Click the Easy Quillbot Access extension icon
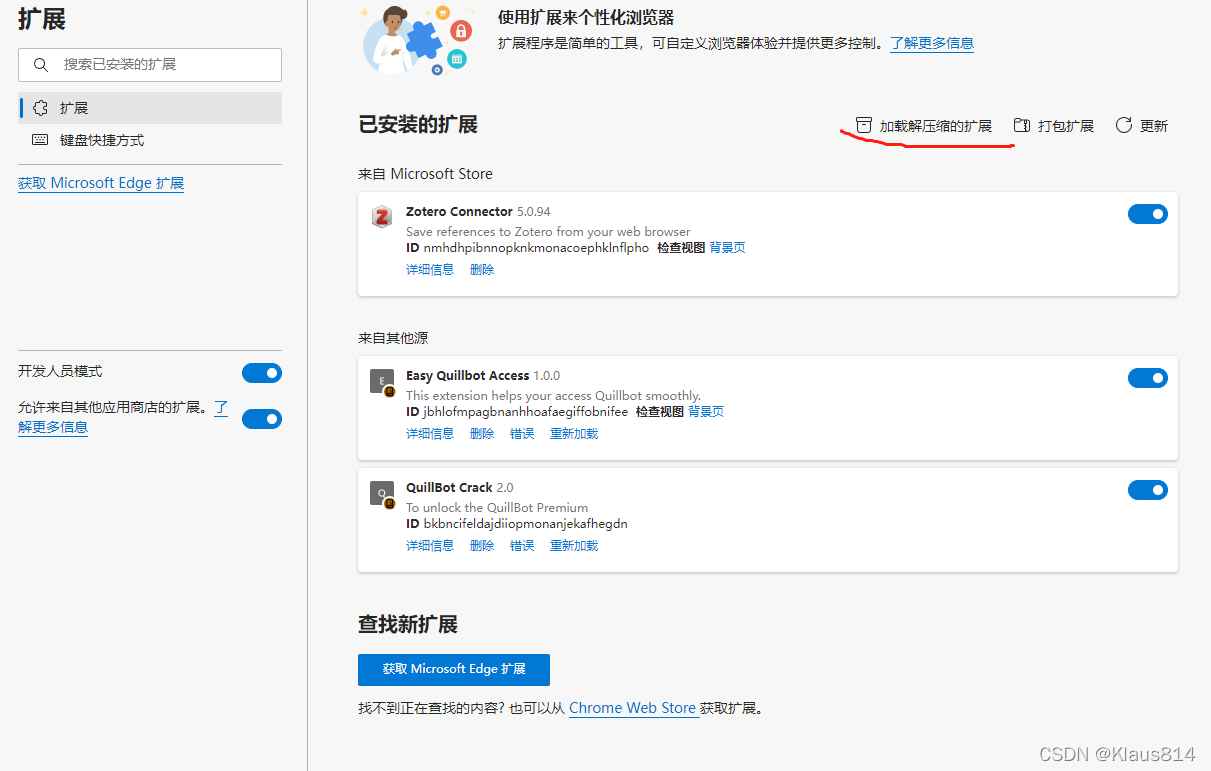The image size is (1211, 771). [383, 382]
